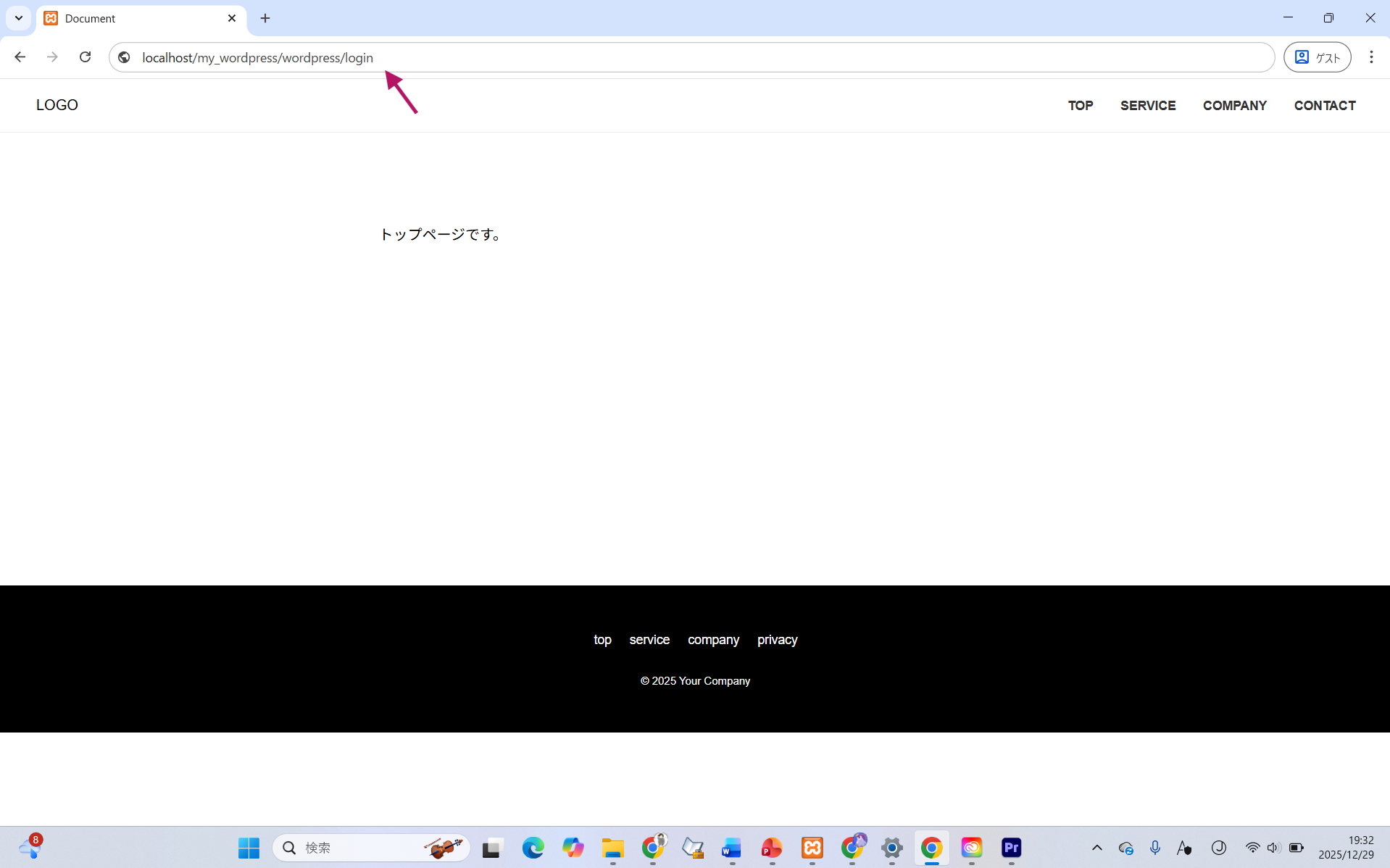Image resolution: width=1390 pixels, height=868 pixels.
Task: Reload the current page
Action: pyautogui.click(x=85, y=57)
